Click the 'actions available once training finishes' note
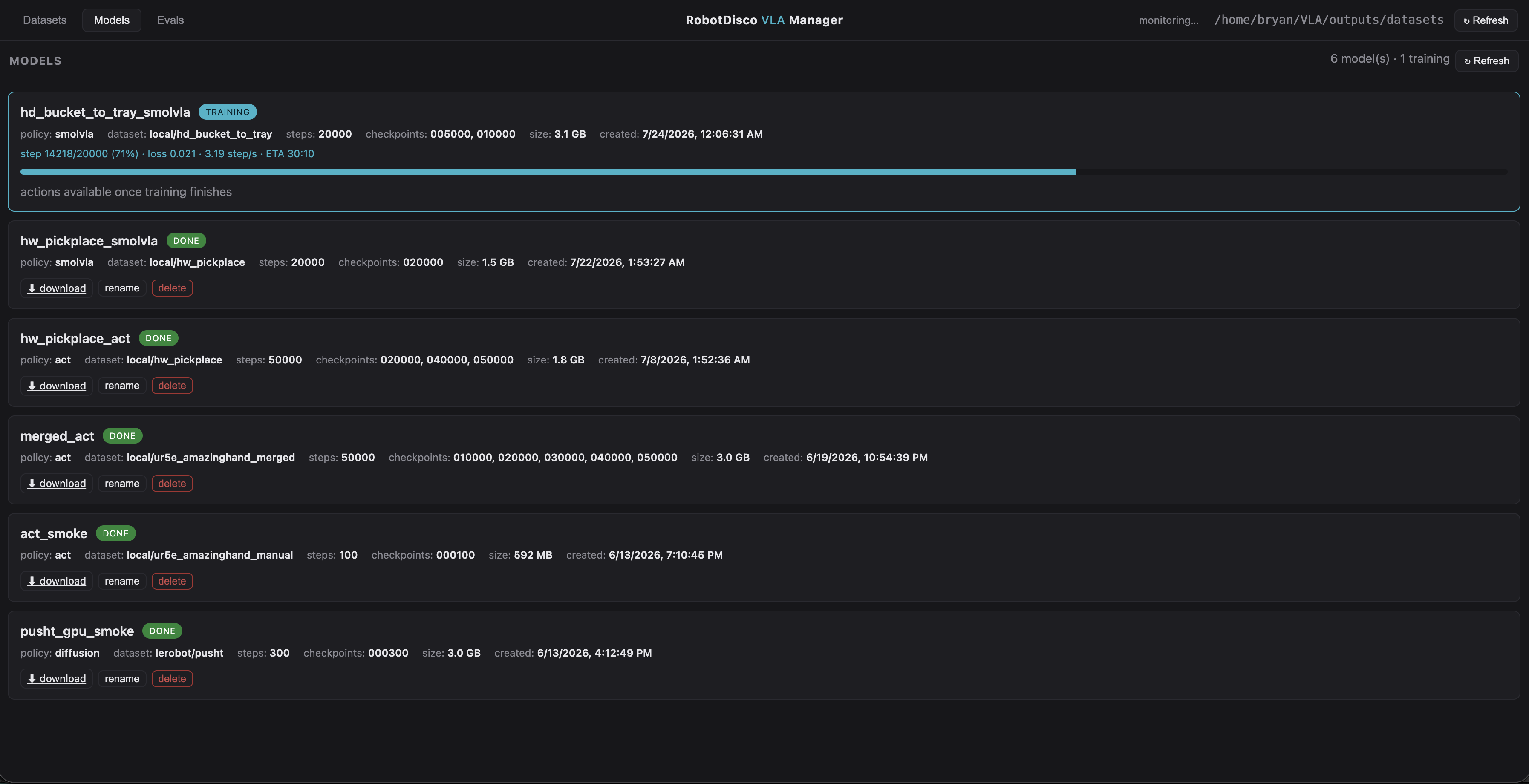This screenshot has width=1529, height=784. click(126, 192)
